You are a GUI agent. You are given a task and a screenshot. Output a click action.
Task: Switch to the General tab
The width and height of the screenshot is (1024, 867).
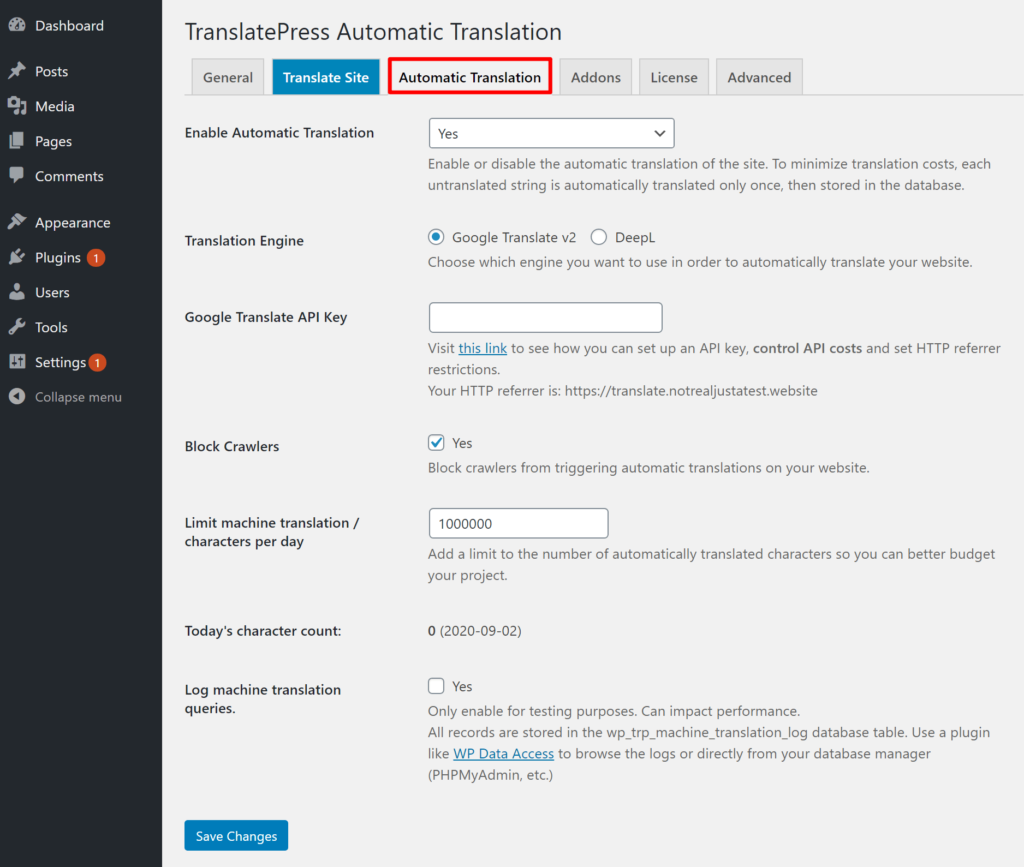(x=228, y=77)
